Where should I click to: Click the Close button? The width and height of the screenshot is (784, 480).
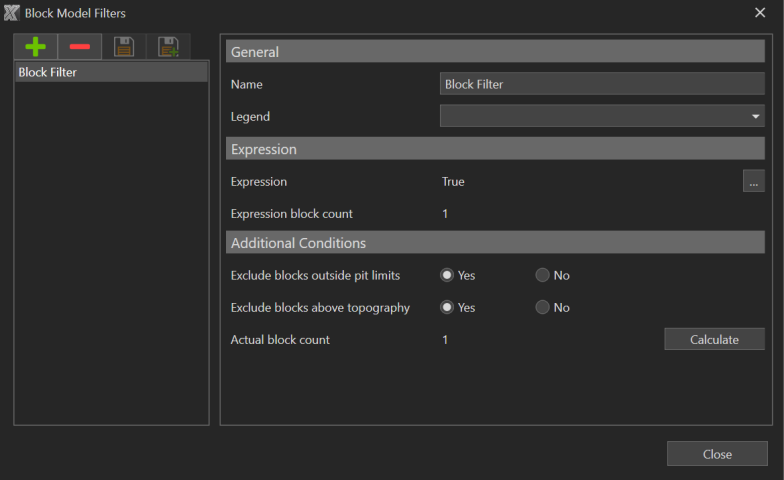(717, 454)
